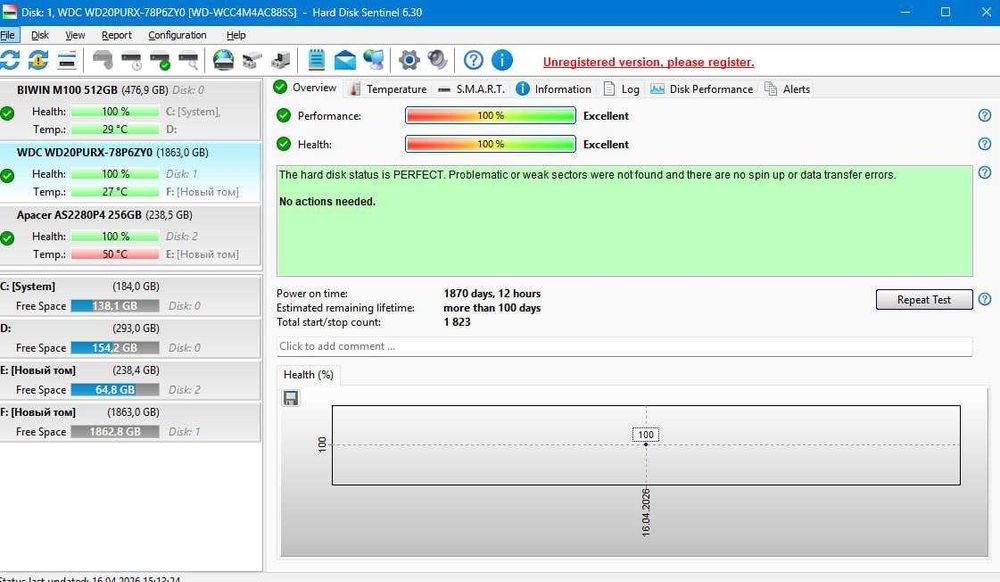The width and height of the screenshot is (1000, 582).
Task: Click the 27 °C WDC temperature bar
Action: [115, 192]
